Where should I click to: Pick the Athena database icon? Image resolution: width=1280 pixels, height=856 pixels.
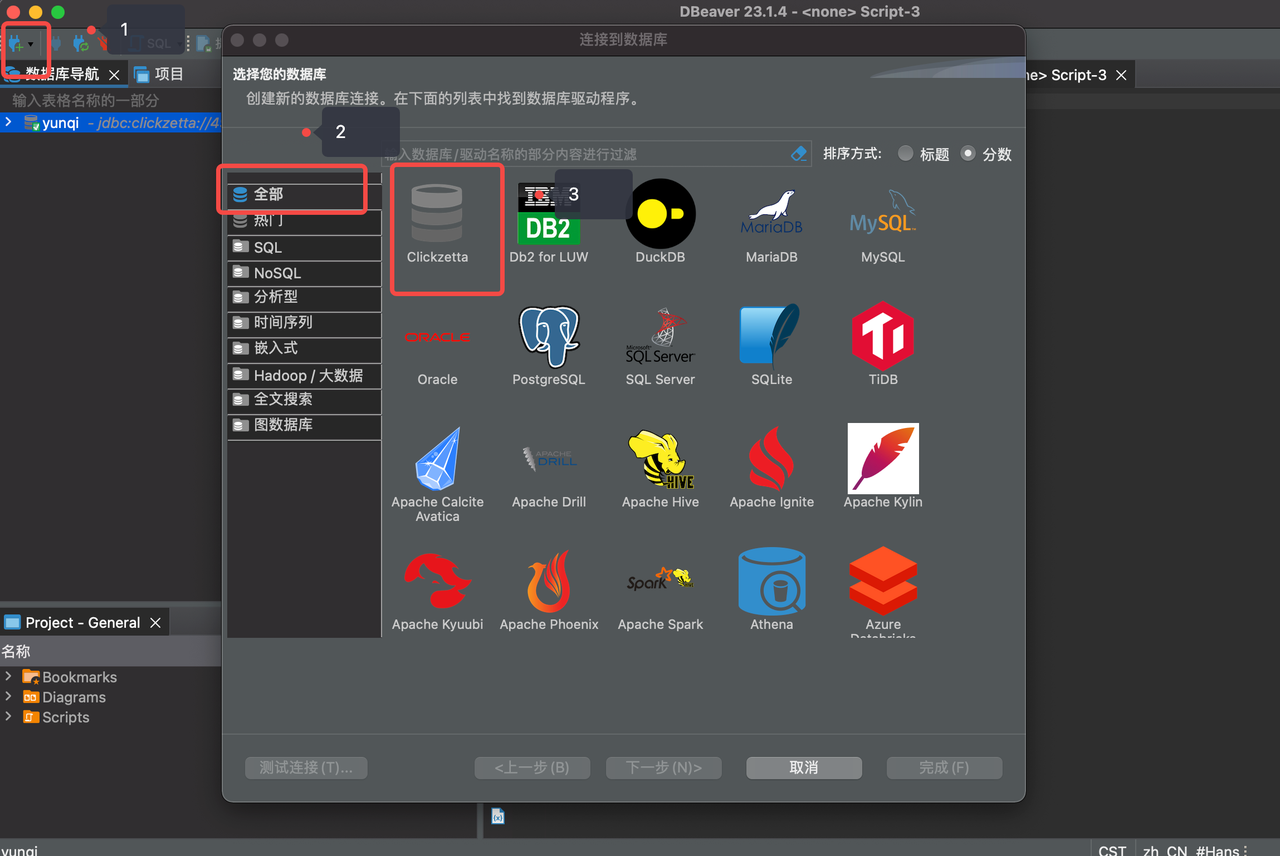coord(771,584)
